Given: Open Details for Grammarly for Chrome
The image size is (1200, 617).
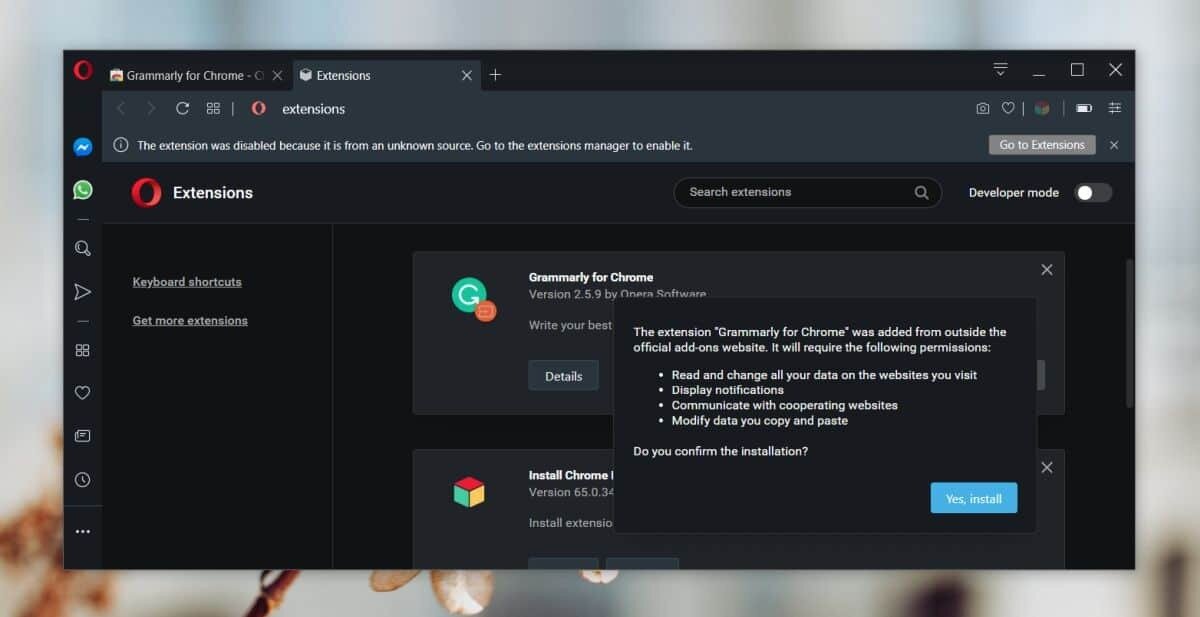Looking at the screenshot, I should [x=564, y=376].
